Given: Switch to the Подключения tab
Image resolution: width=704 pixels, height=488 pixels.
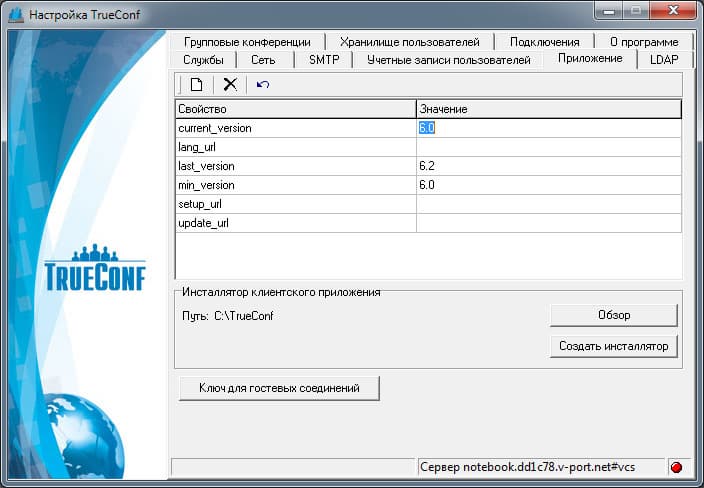Looking at the screenshot, I should point(545,42).
